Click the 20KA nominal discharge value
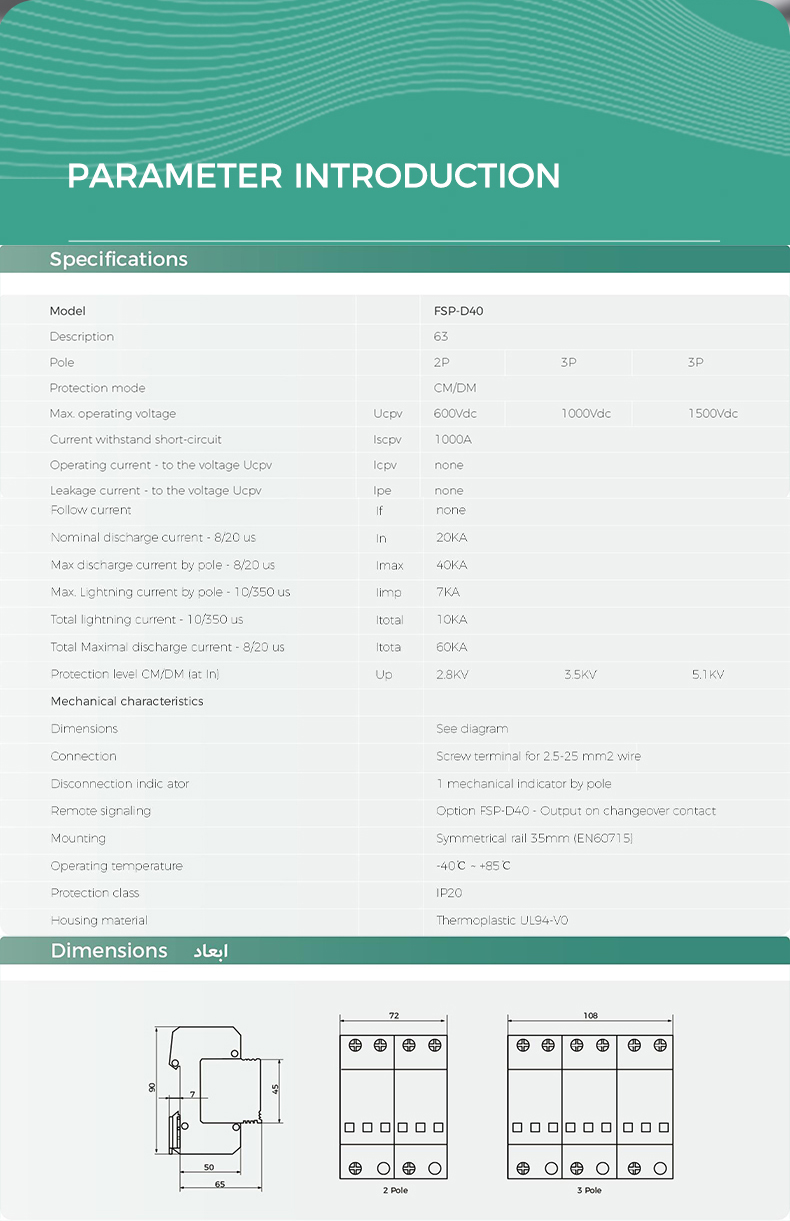The image size is (790, 1221). click(x=452, y=538)
